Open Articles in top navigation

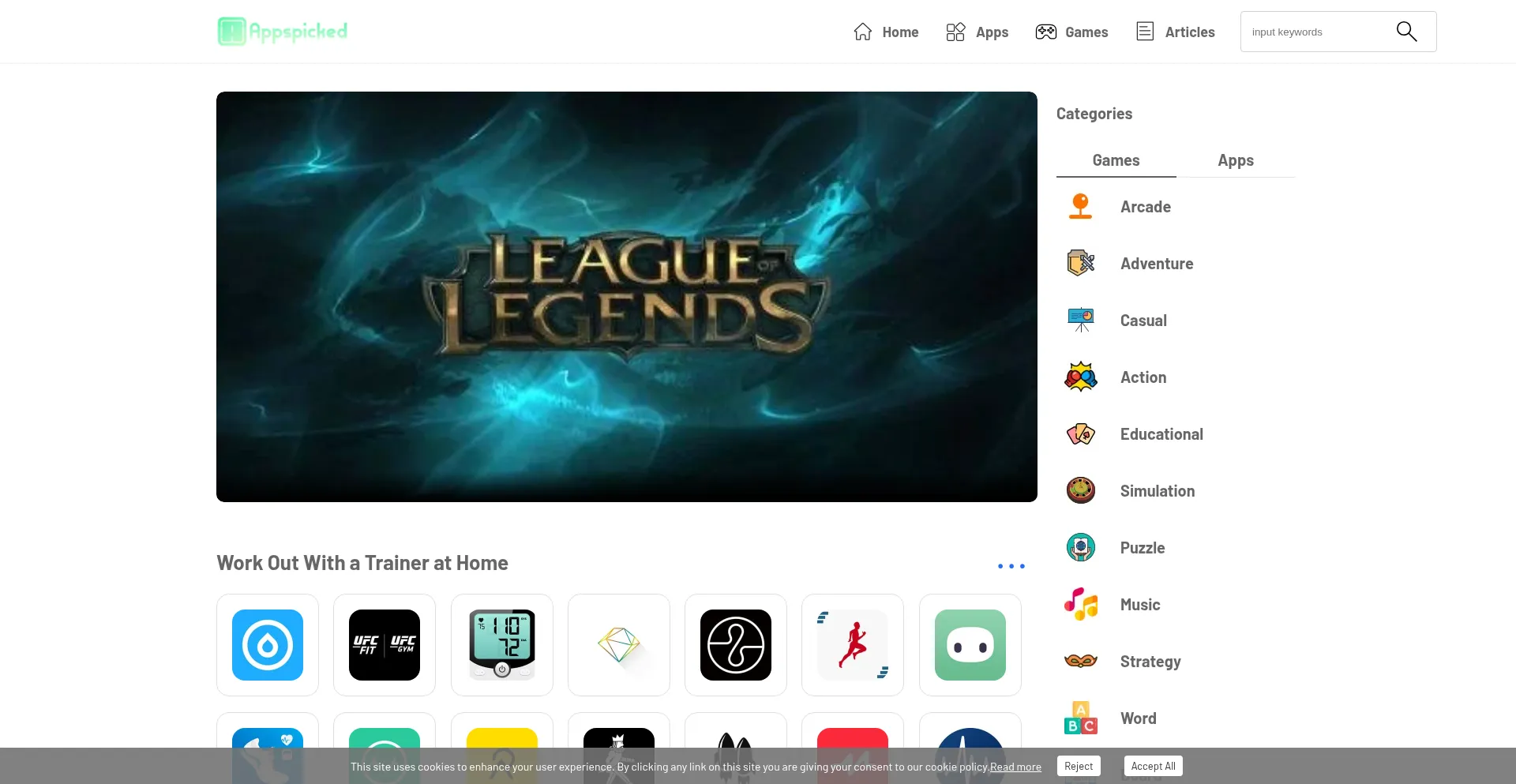tap(1190, 32)
